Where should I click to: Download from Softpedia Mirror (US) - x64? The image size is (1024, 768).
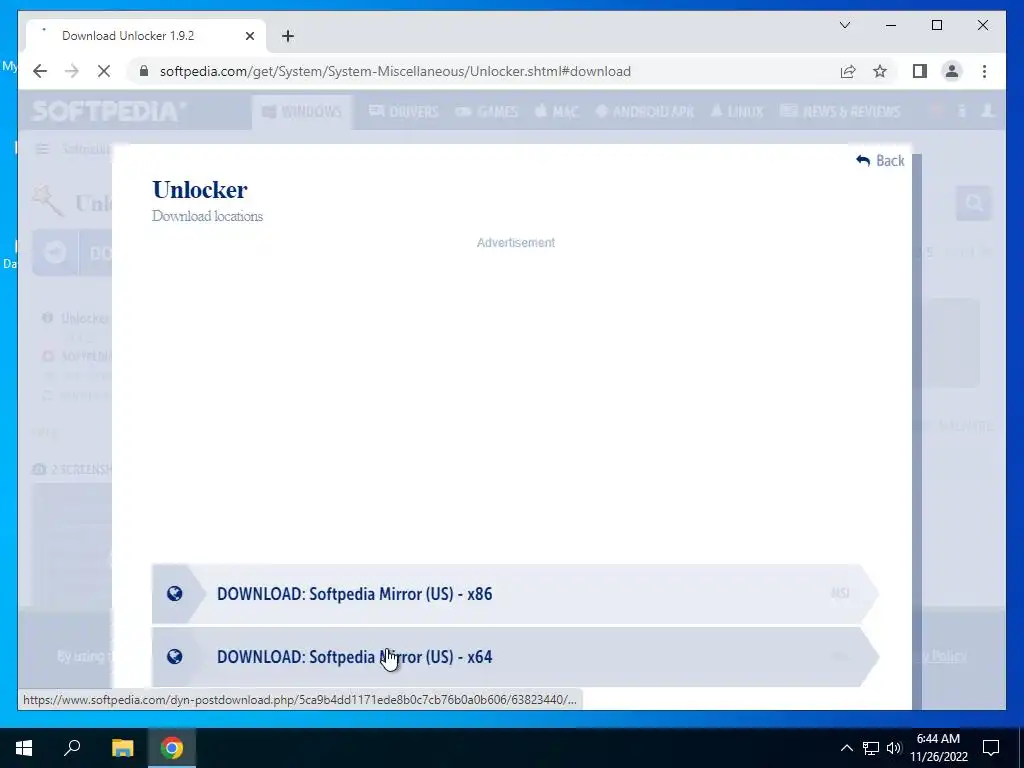(515, 657)
